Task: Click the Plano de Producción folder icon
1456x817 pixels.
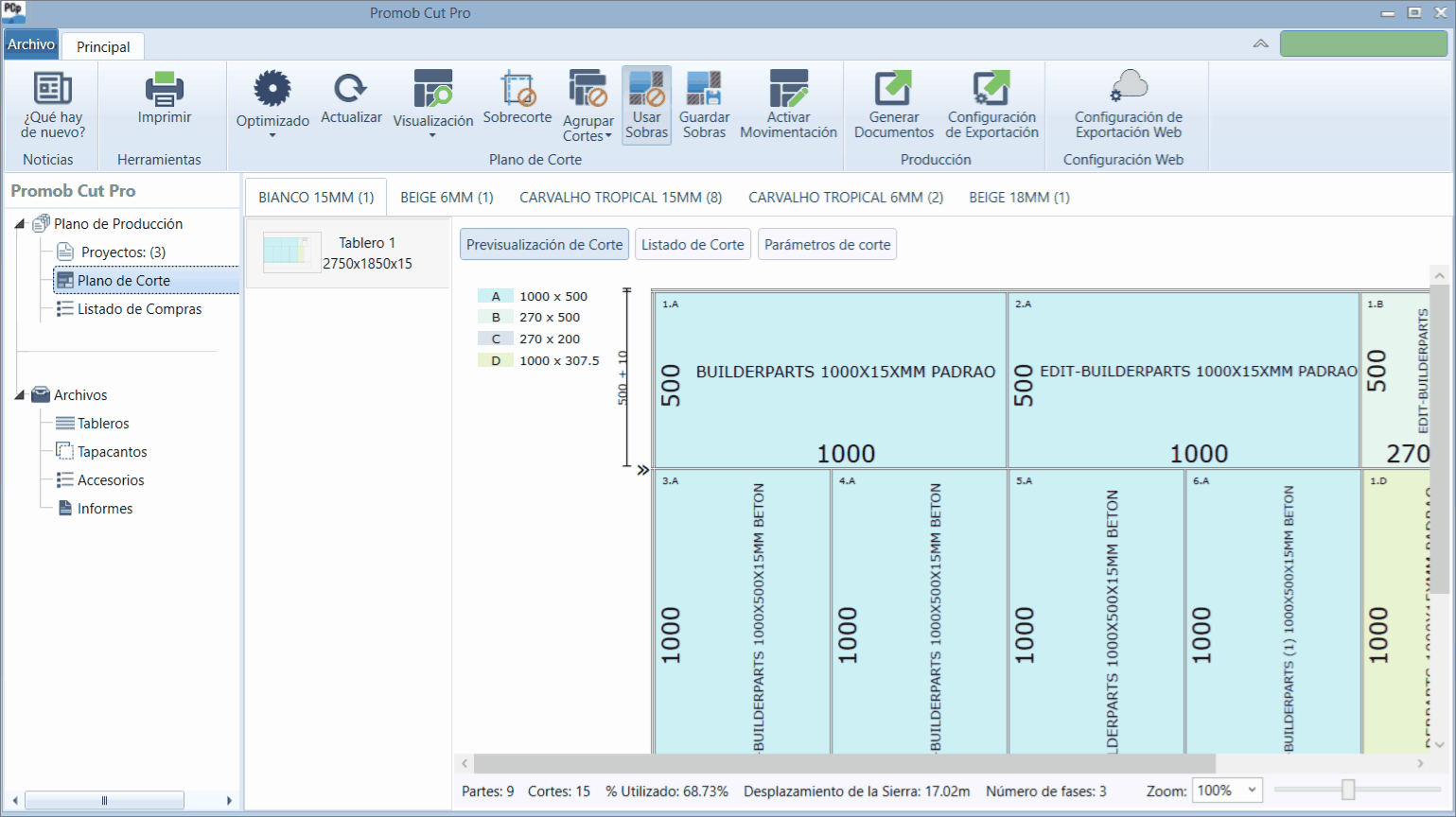Action: point(41,223)
